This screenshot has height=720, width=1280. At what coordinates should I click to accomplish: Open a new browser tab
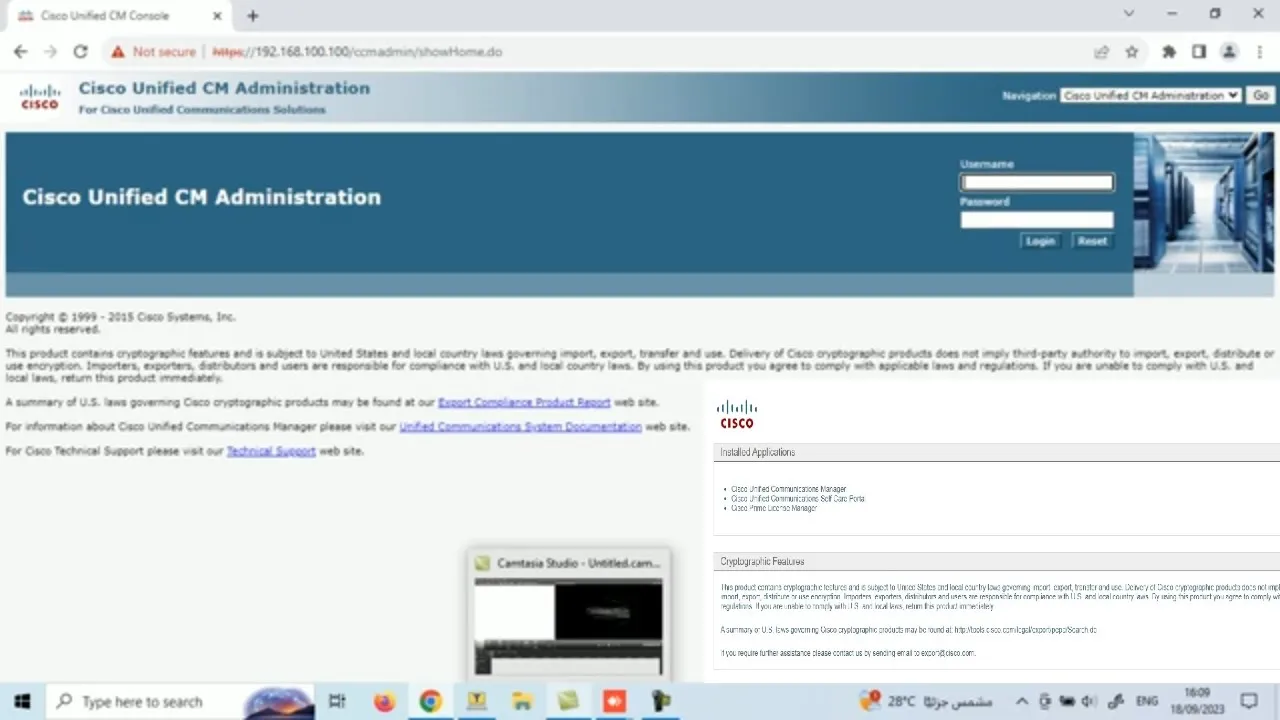point(253,15)
